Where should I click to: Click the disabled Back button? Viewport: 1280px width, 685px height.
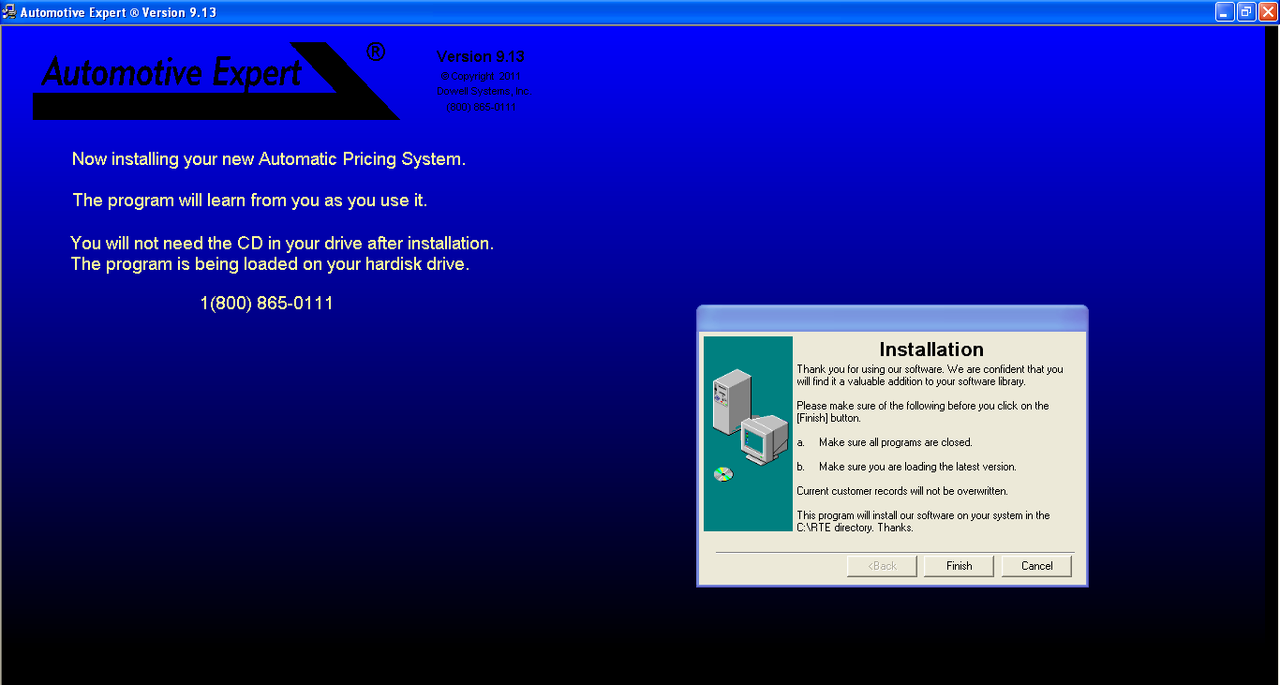coord(881,566)
